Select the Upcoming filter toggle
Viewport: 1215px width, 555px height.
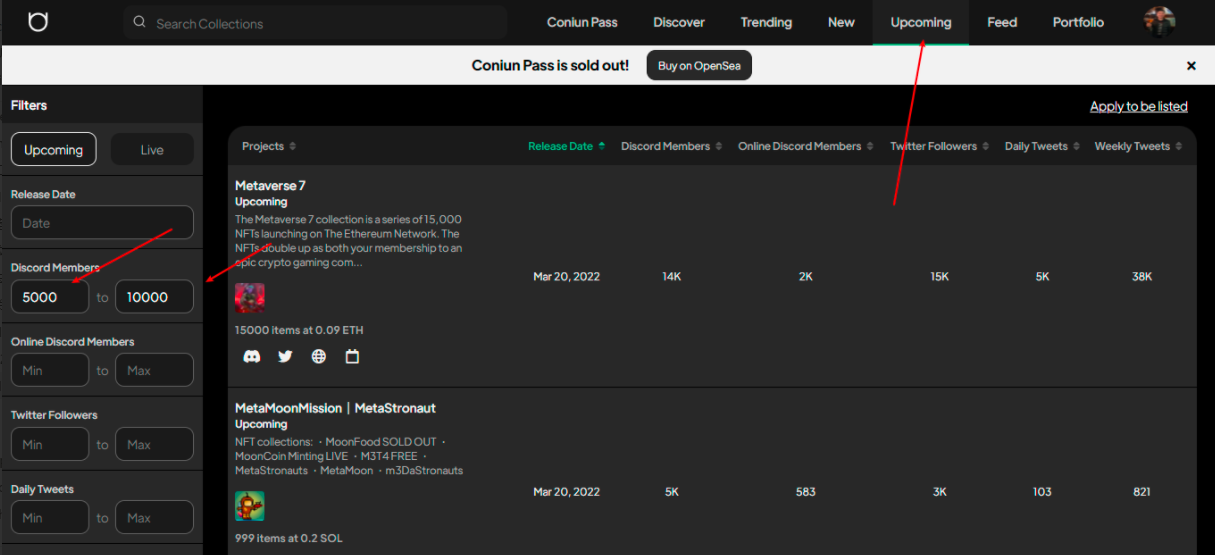click(54, 150)
